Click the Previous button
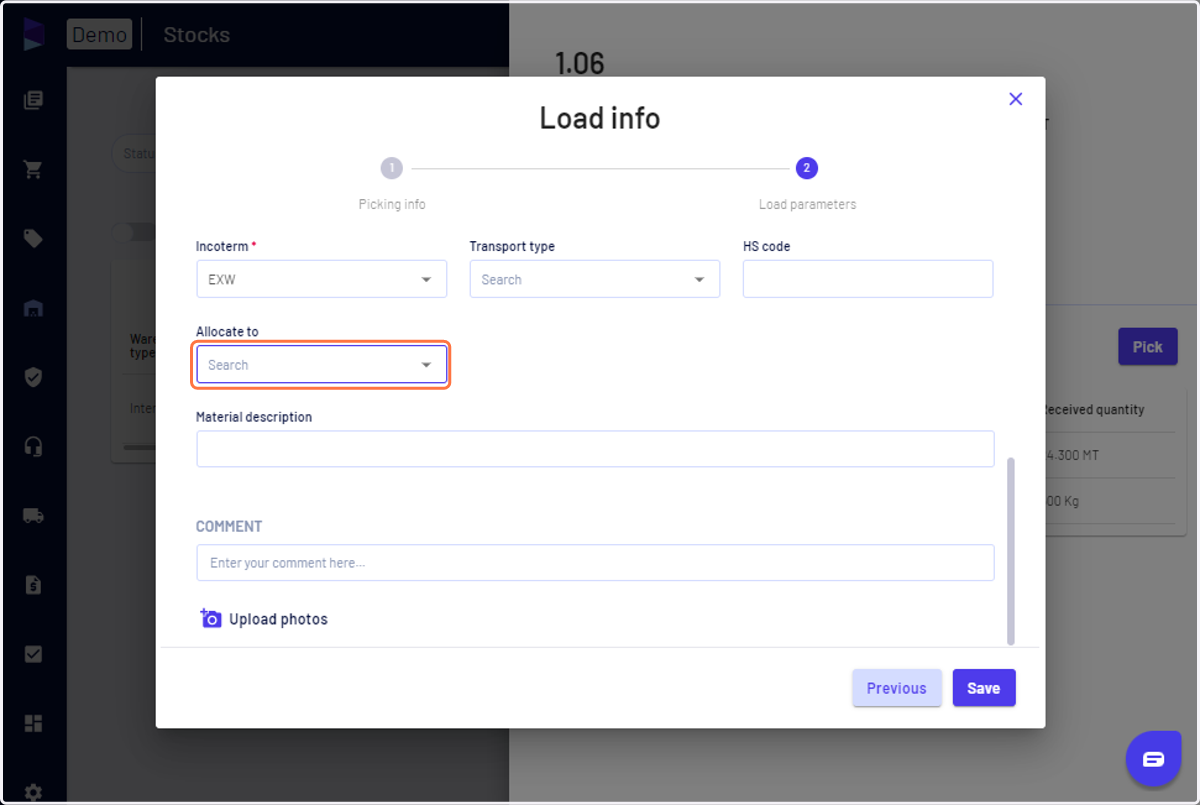This screenshot has height=805, width=1200. pos(897,688)
